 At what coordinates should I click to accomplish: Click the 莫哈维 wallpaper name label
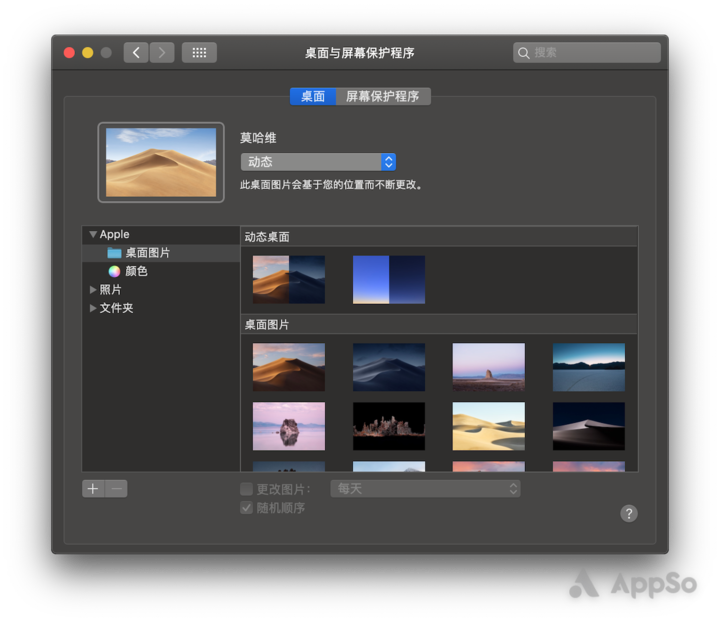point(258,138)
